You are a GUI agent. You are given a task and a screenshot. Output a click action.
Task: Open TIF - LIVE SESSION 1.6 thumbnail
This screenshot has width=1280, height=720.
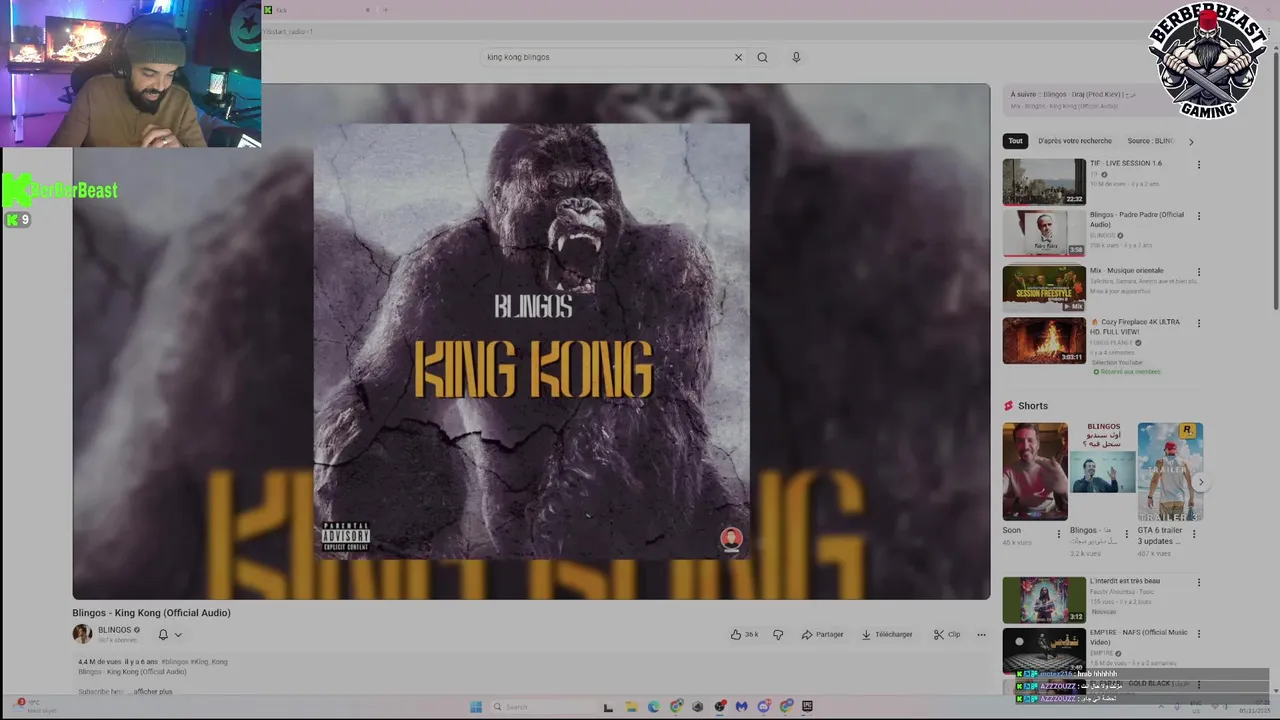click(1044, 181)
